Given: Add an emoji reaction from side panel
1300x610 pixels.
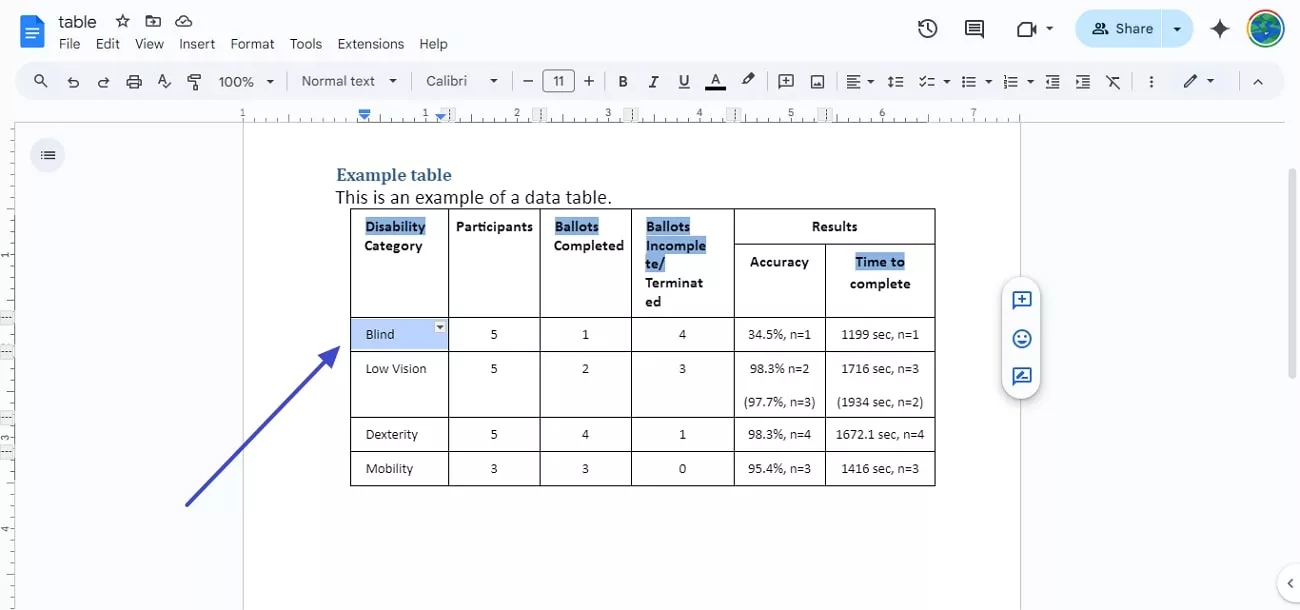Looking at the screenshot, I should click(1021, 339).
